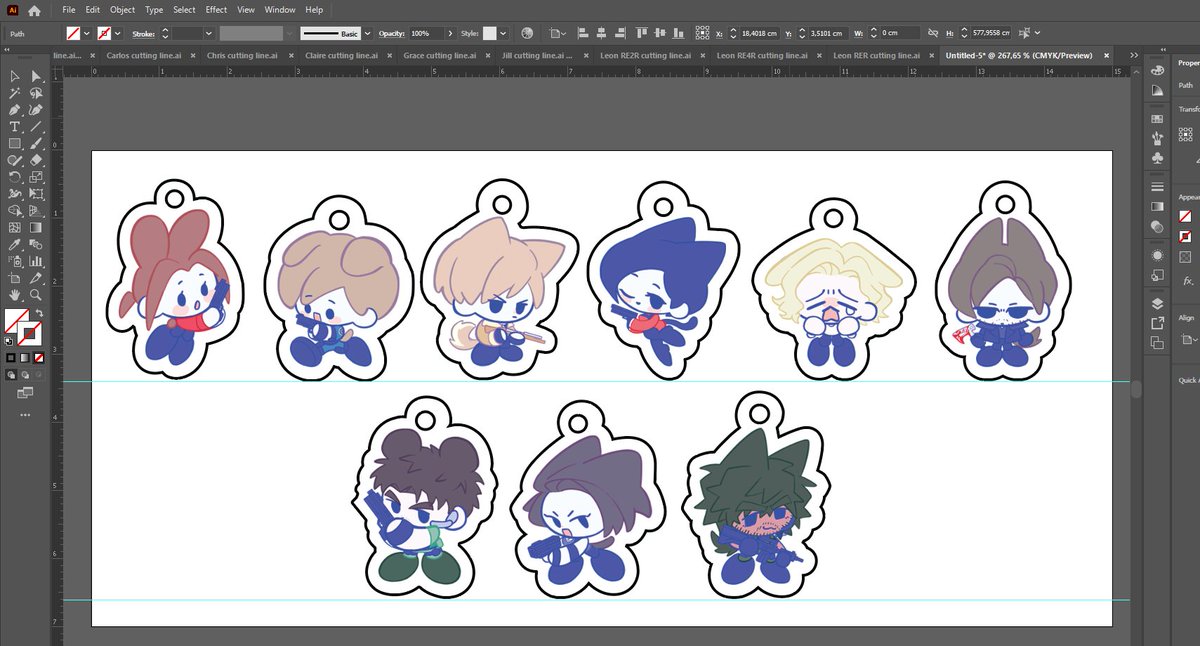Screen dimensions: 1200x646
Task: Select the Free Transform tool
Action: coord(36,194)
